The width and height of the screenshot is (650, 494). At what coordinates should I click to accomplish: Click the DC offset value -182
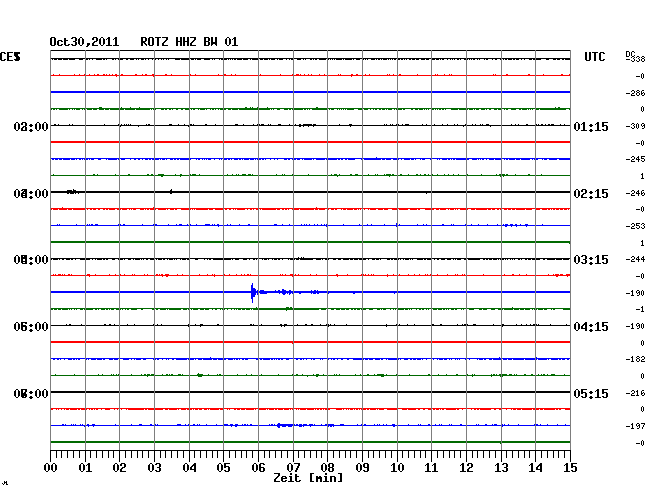pos(635,359)
